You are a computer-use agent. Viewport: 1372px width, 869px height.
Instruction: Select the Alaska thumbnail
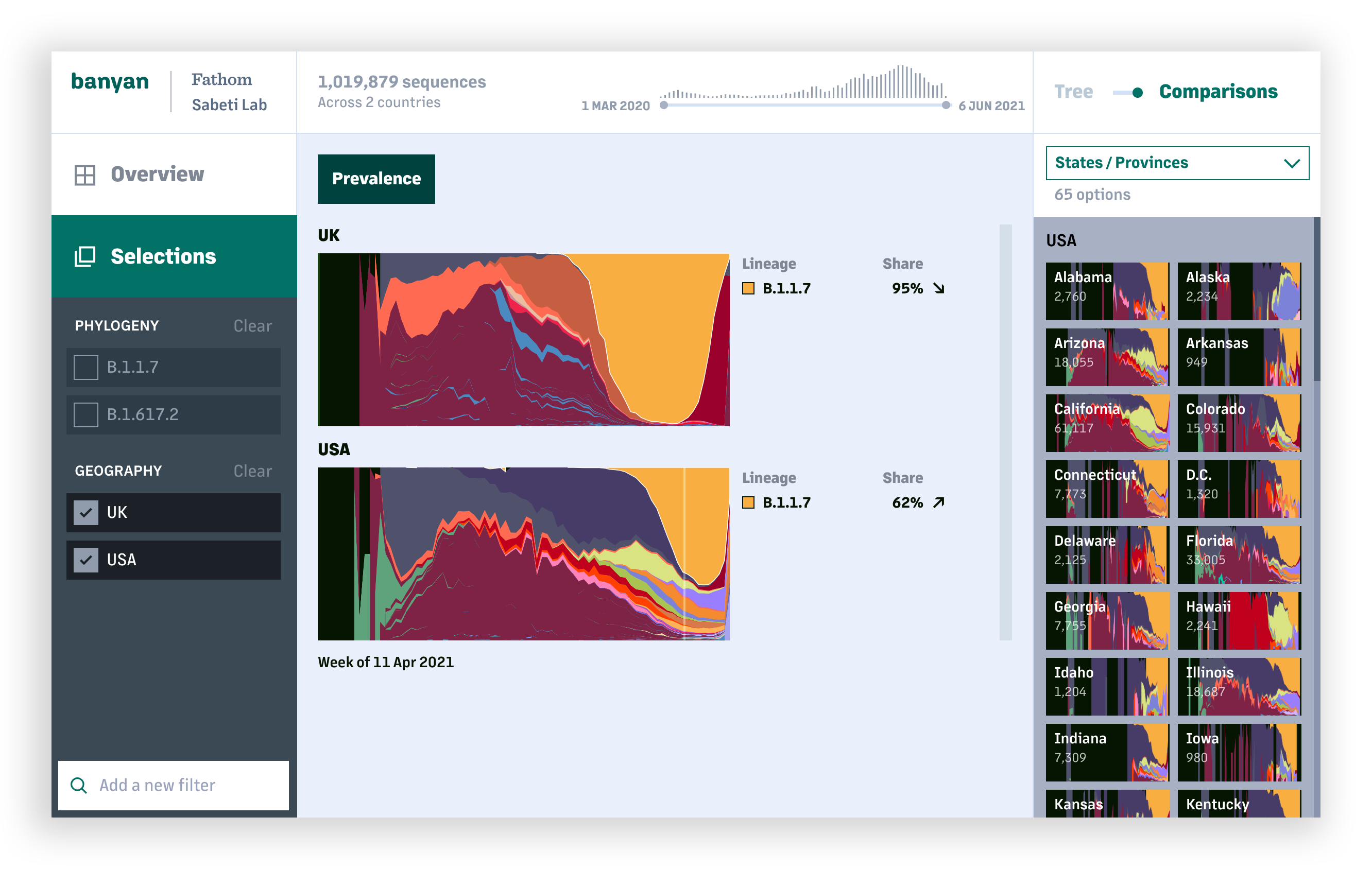[1239, 291]
